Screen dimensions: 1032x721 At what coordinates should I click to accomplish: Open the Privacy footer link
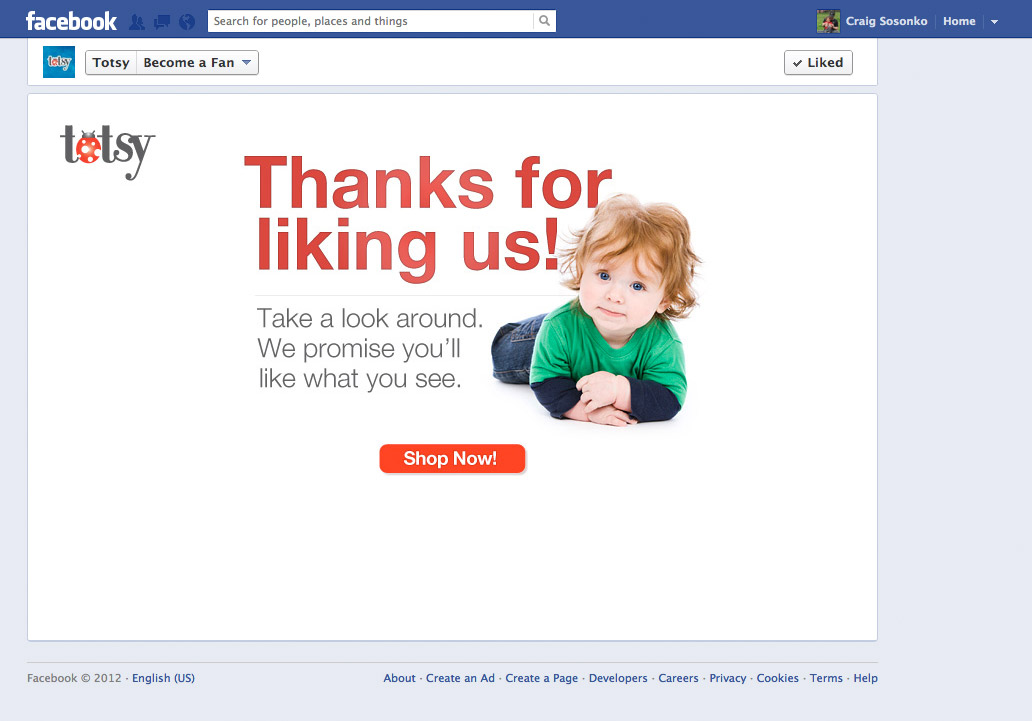pos(727,678)
